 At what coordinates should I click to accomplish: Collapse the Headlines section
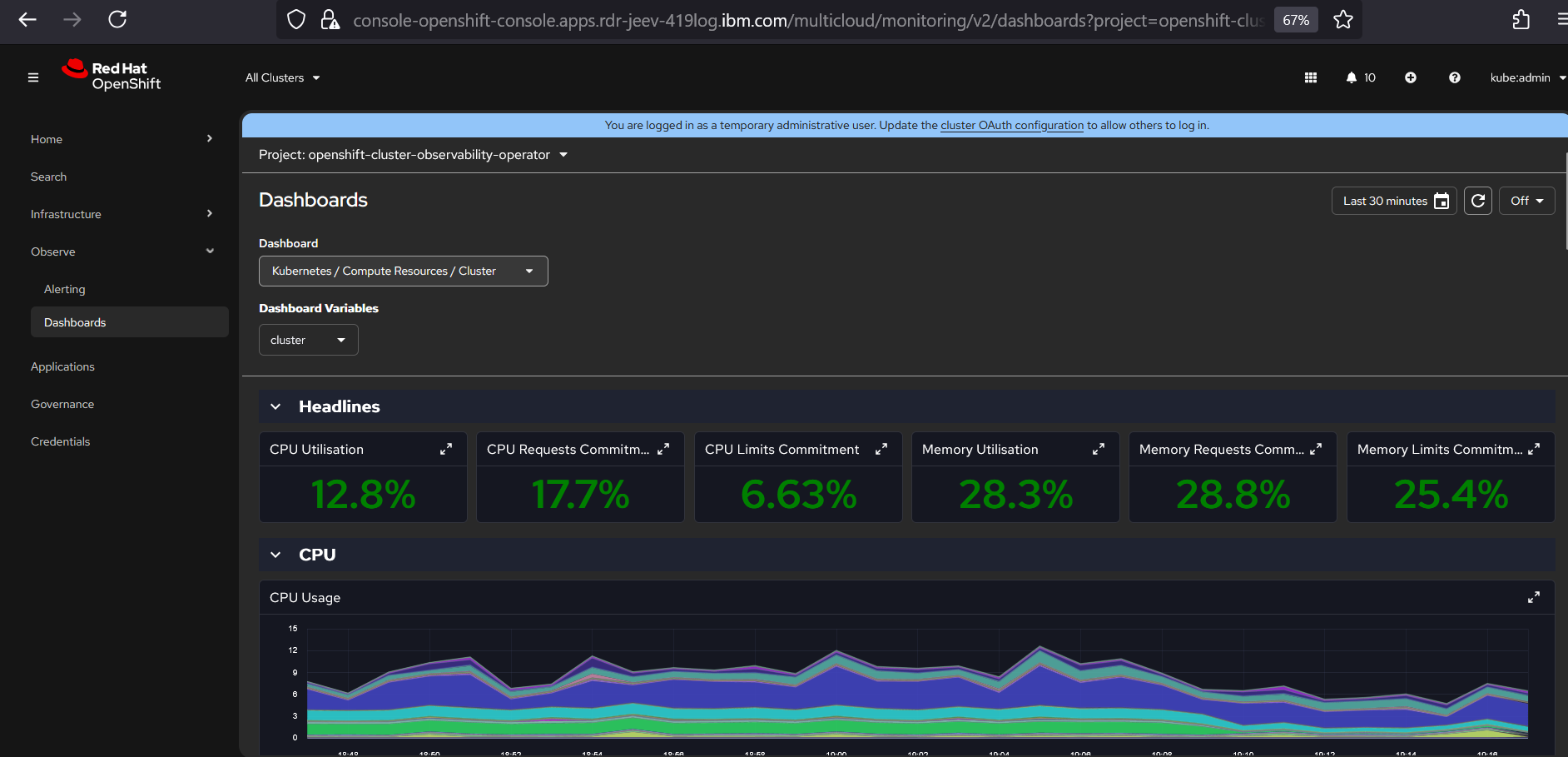pyautogui.click(x=275, y=406)
